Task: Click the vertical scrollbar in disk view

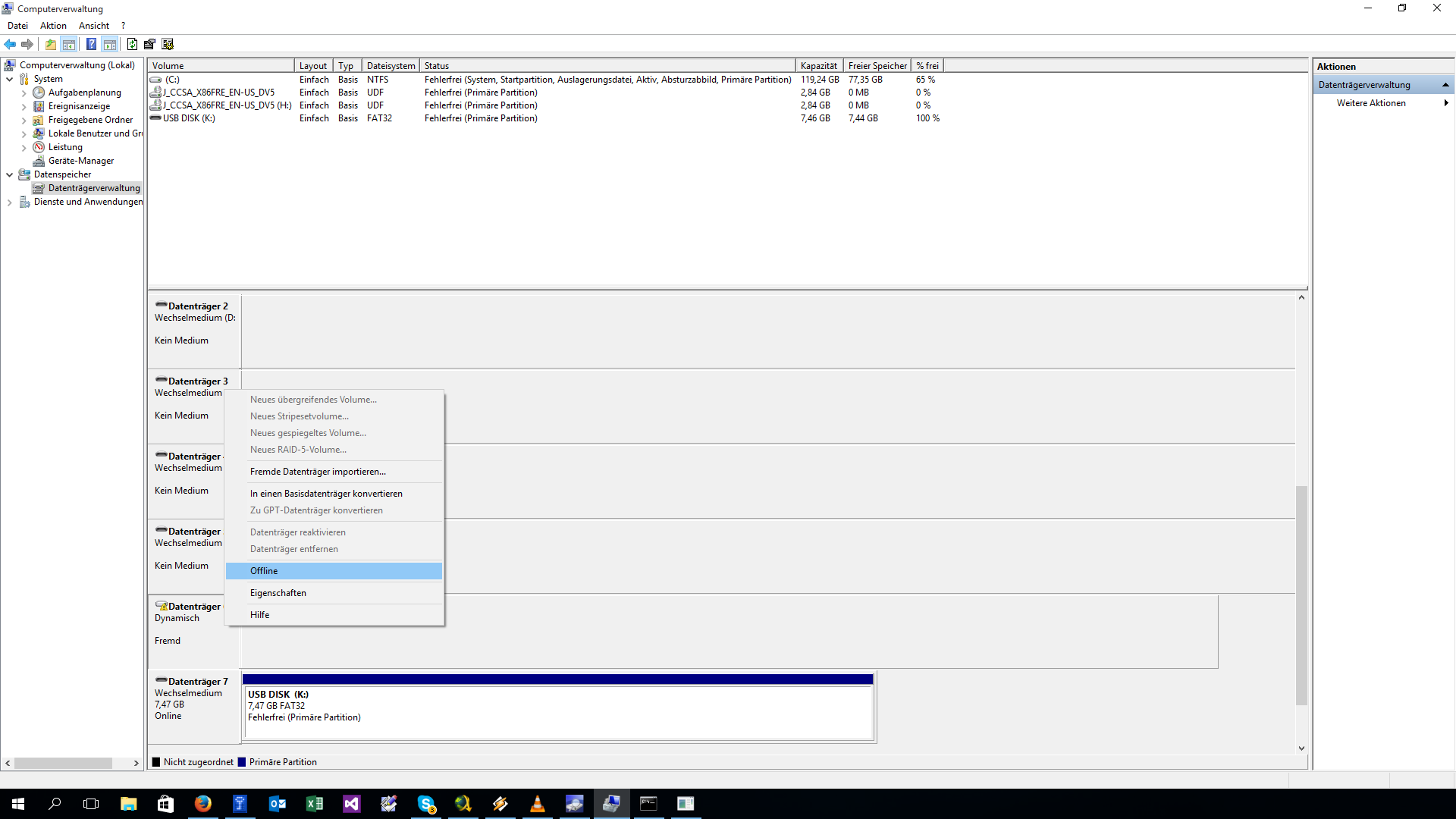Action: [1301, 595]
